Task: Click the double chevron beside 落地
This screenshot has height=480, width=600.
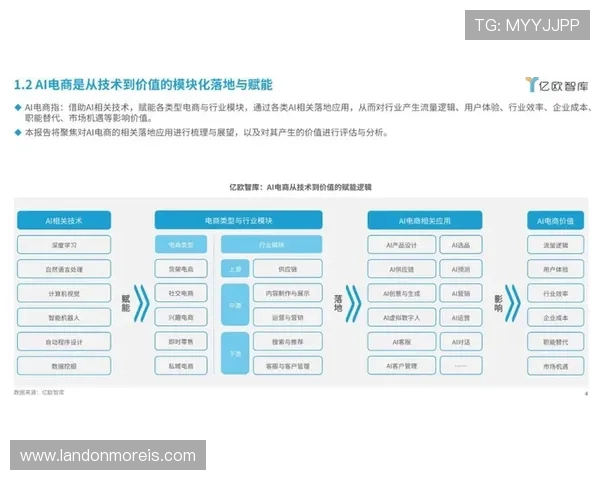Action: click(x=354, y=303)
